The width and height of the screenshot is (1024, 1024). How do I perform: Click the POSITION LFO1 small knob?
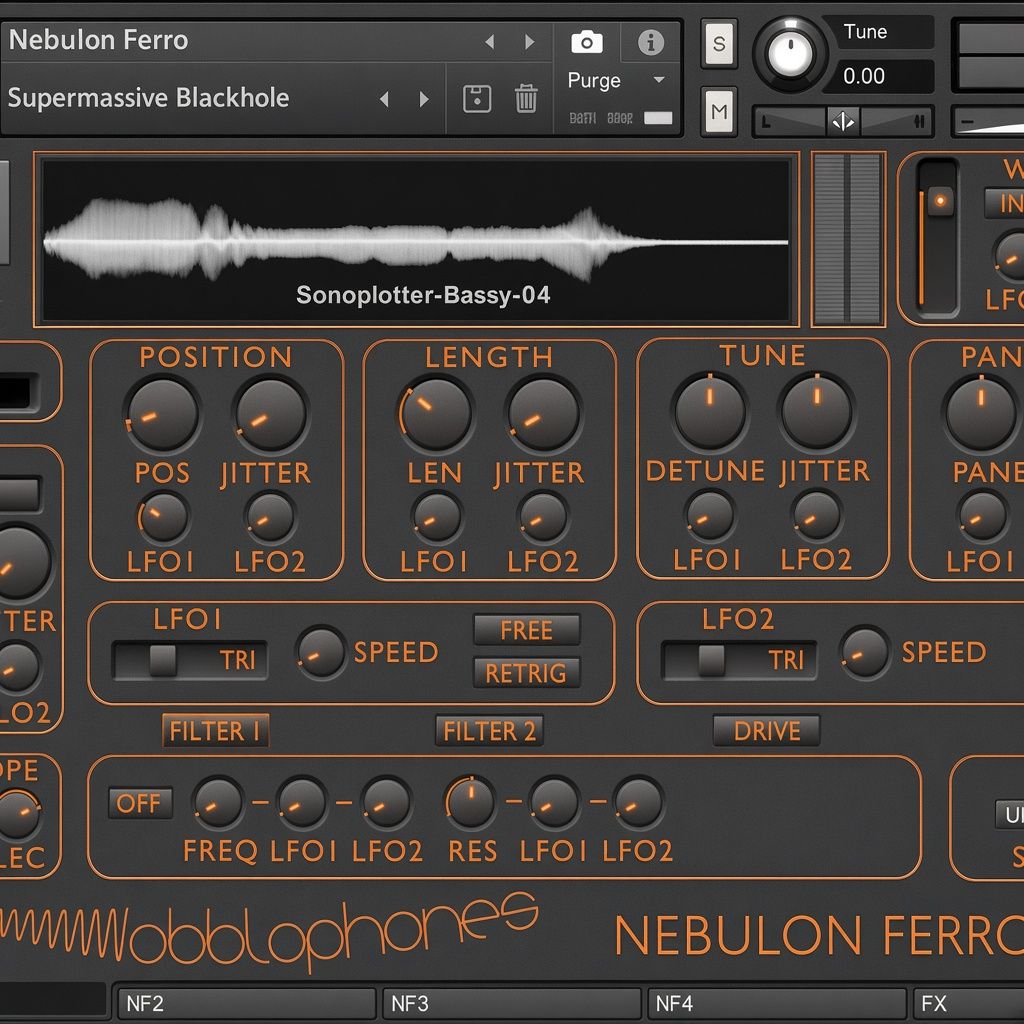163,517
